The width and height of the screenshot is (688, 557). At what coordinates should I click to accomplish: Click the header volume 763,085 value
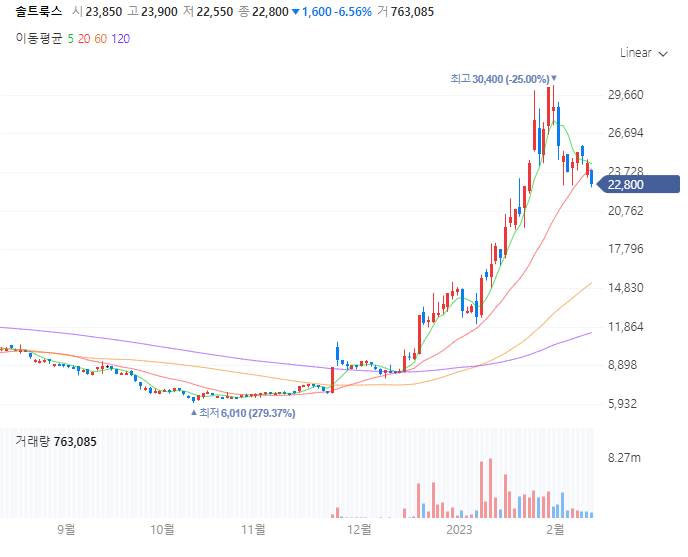(x=412, y=12)
